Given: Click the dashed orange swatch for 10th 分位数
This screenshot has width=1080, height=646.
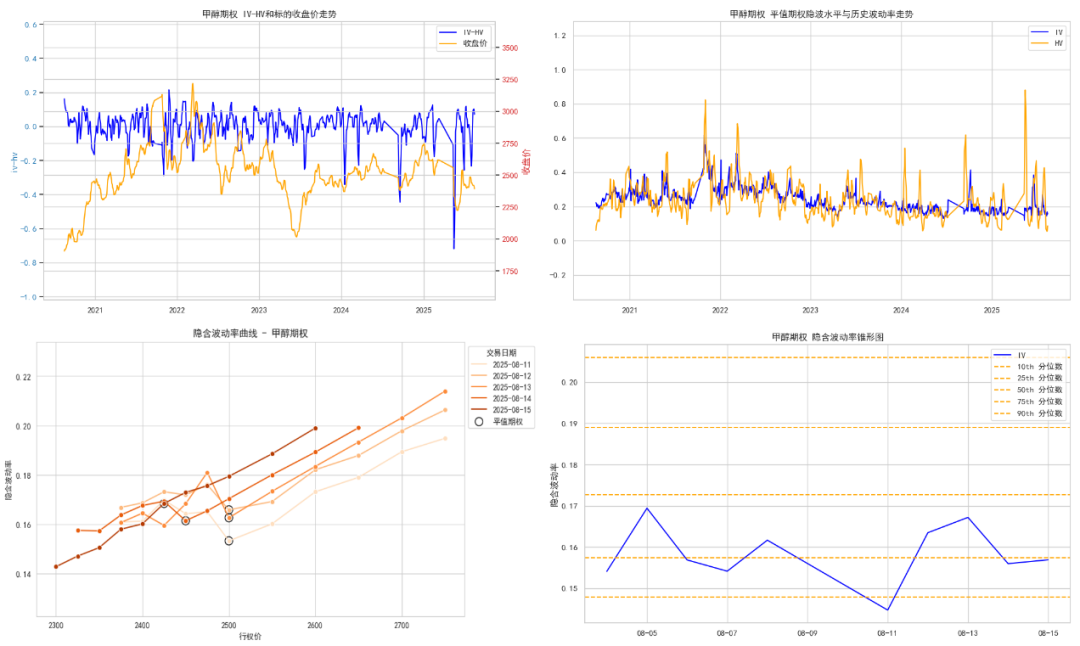Looking at the screenshot, I should click(x=1002, y=367).
